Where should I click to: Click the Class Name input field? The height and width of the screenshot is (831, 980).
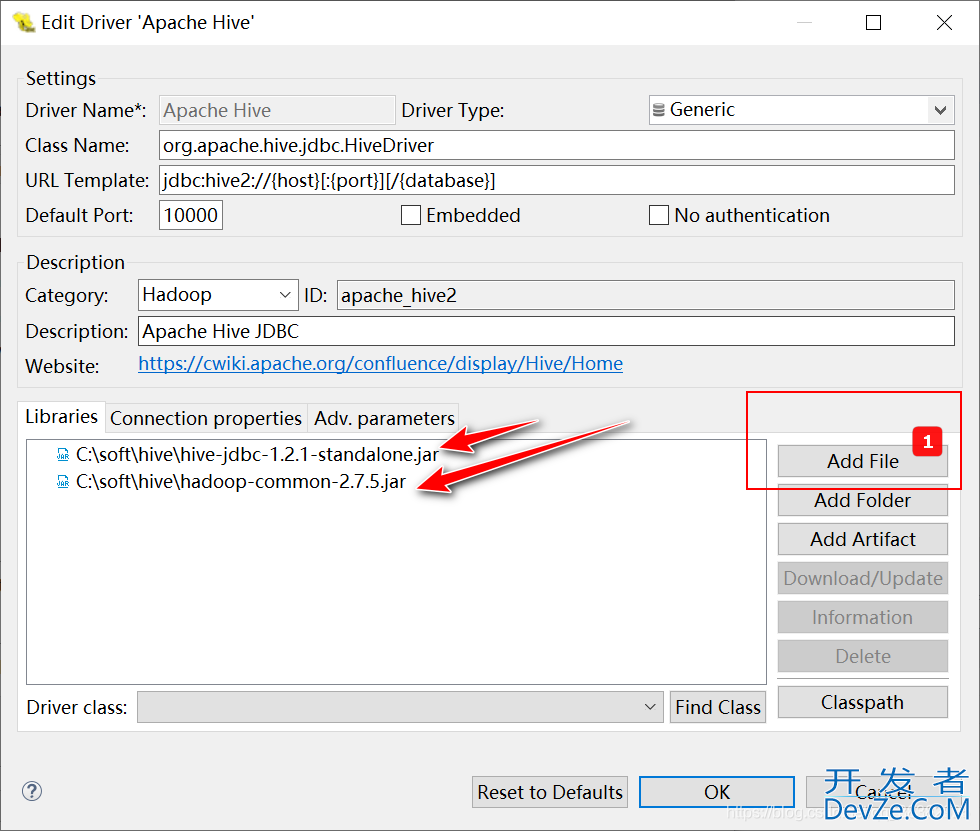pos(557,145)
